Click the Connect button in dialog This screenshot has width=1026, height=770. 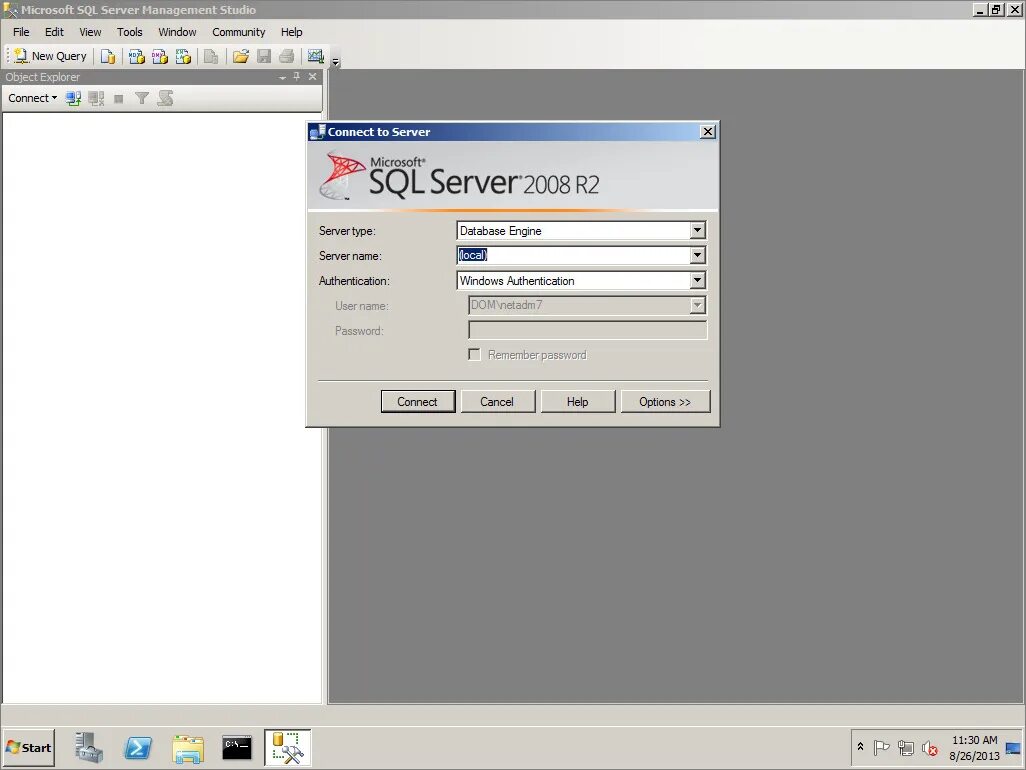417,402
